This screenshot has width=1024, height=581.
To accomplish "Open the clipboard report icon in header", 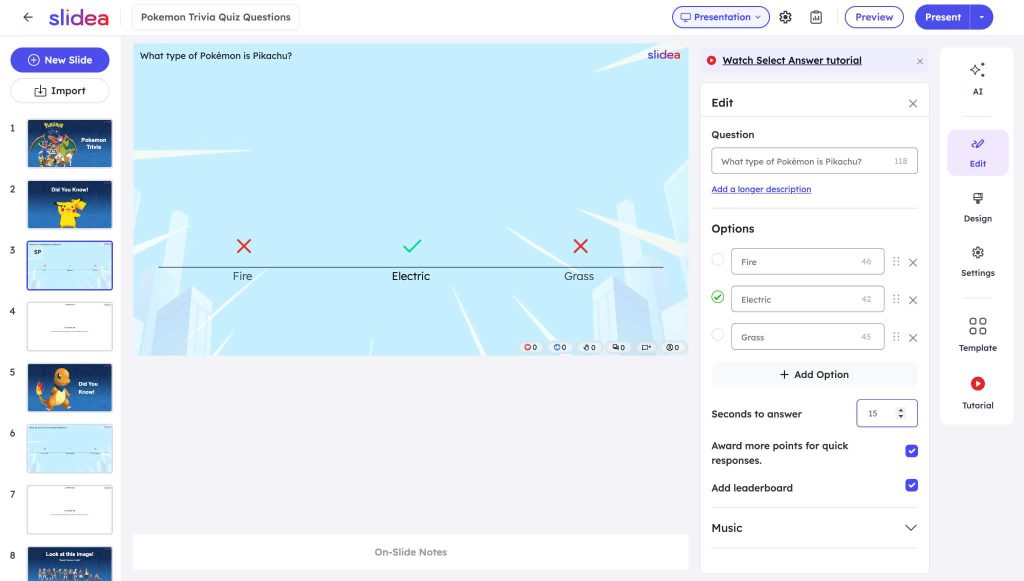I will (x=816, y=17).
